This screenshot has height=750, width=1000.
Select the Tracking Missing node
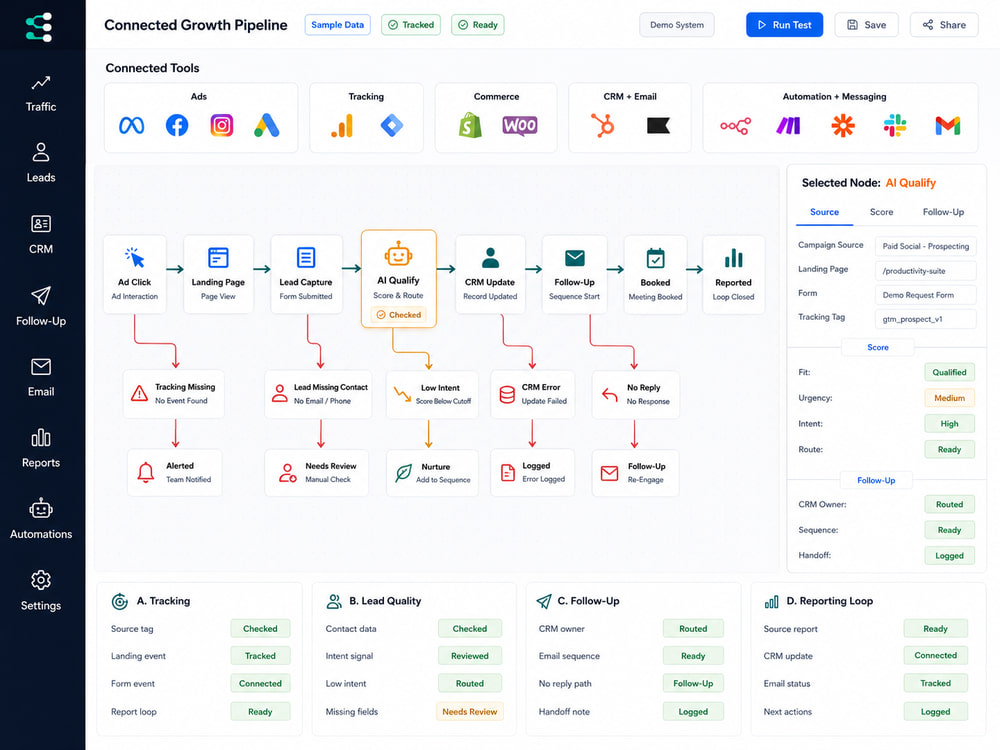(x=173, y=393)
